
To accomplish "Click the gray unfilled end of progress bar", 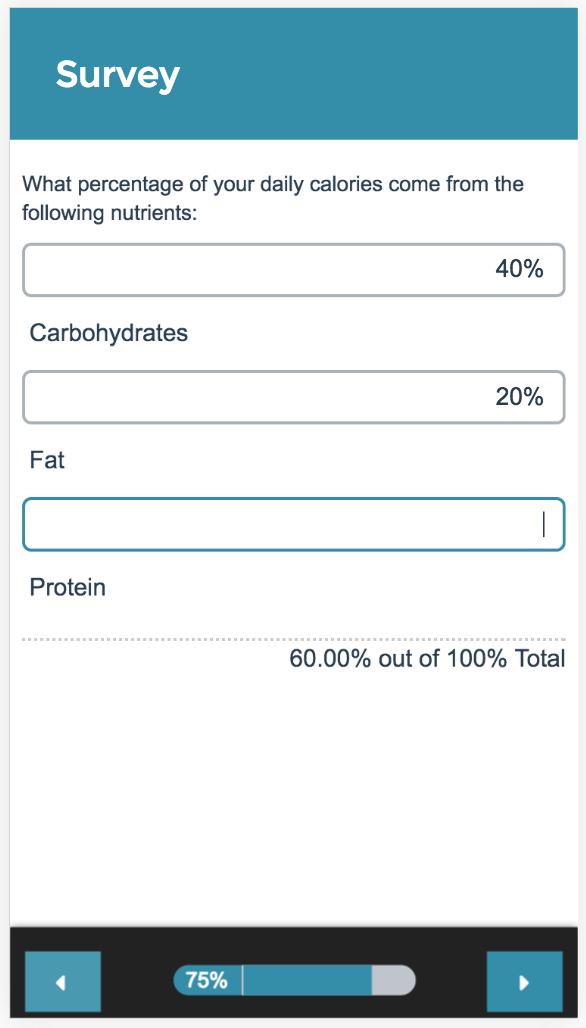I will coord(393,981).
